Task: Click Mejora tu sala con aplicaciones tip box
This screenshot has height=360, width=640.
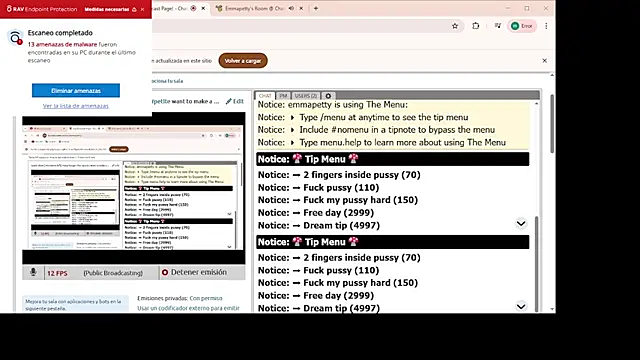Action: click(x=76, y=304)
